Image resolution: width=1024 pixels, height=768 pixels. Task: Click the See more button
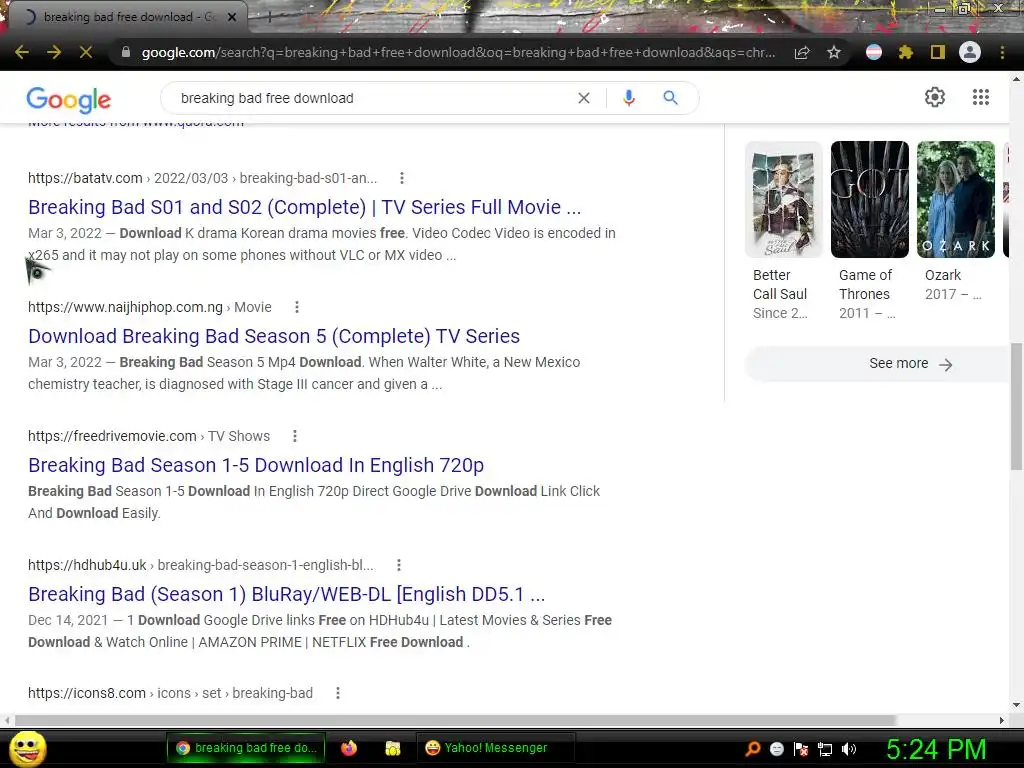click(x=877, y=364)
